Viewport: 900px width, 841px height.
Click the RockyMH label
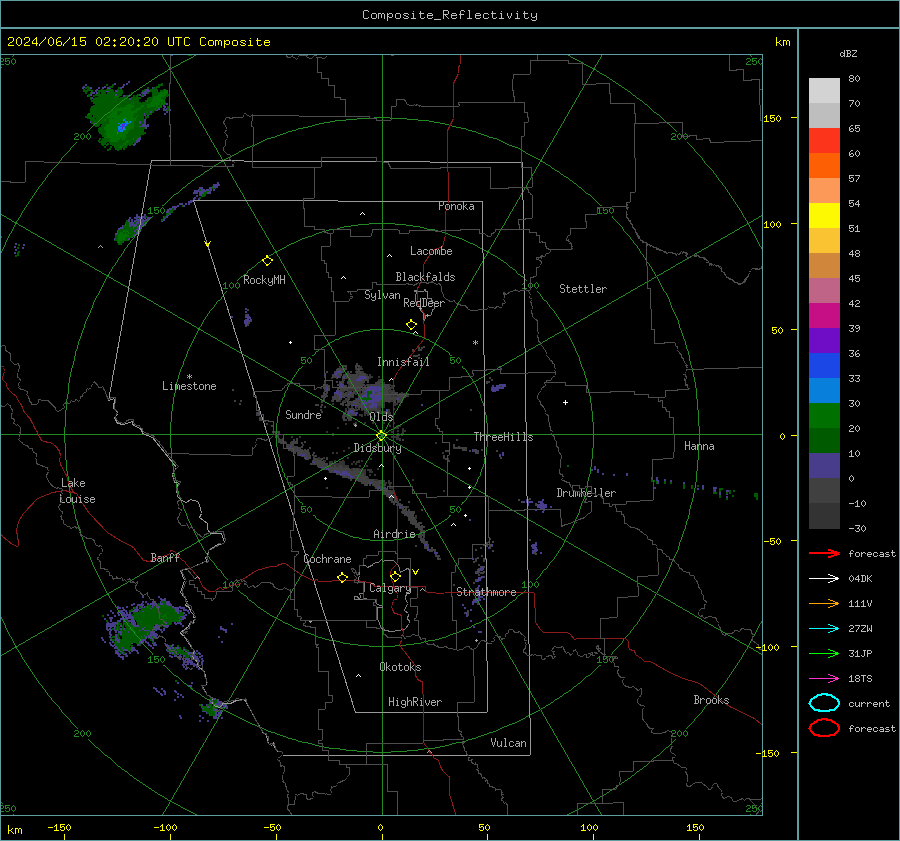tap(264, 280)
